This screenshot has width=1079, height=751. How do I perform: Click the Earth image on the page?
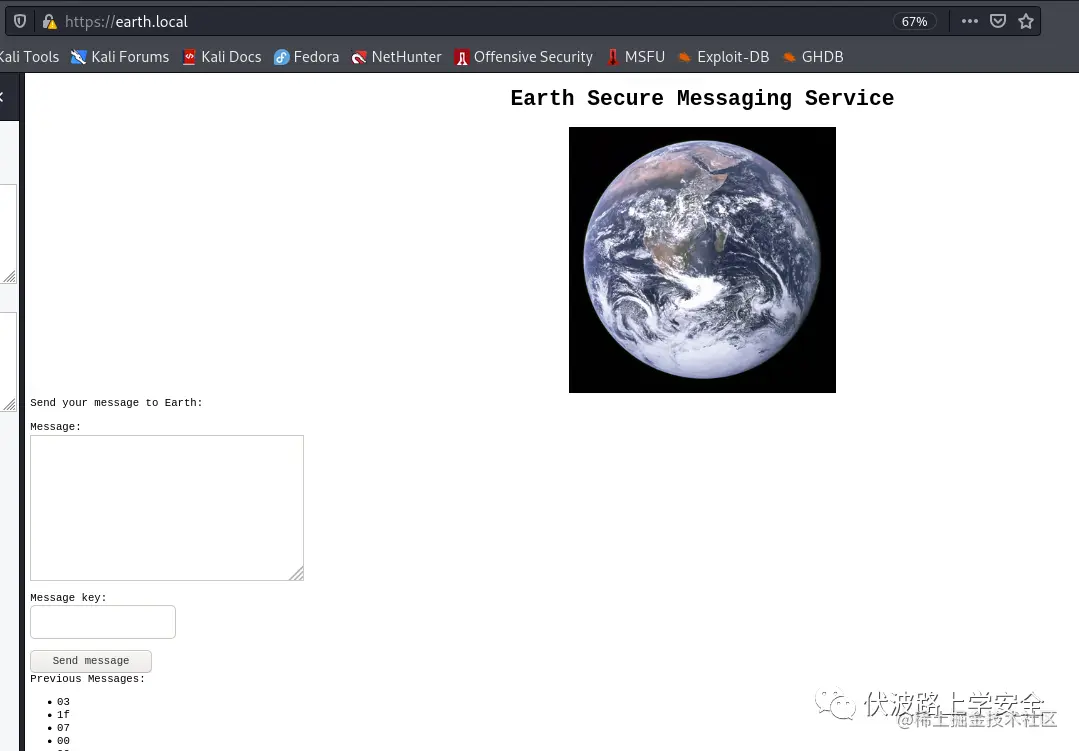[x=702, y=259]
